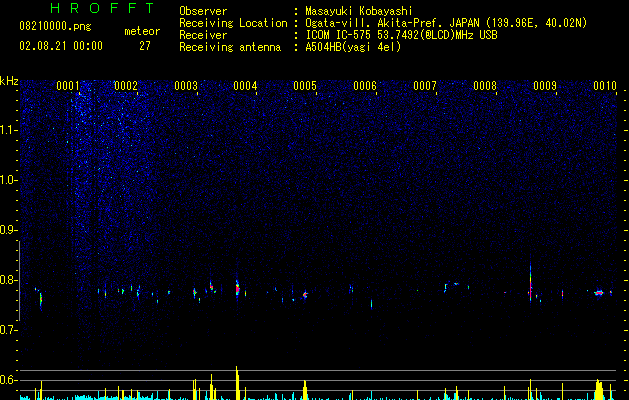
Task: Click the name Masayuki Kobayashi
Action: pos(359,11)
